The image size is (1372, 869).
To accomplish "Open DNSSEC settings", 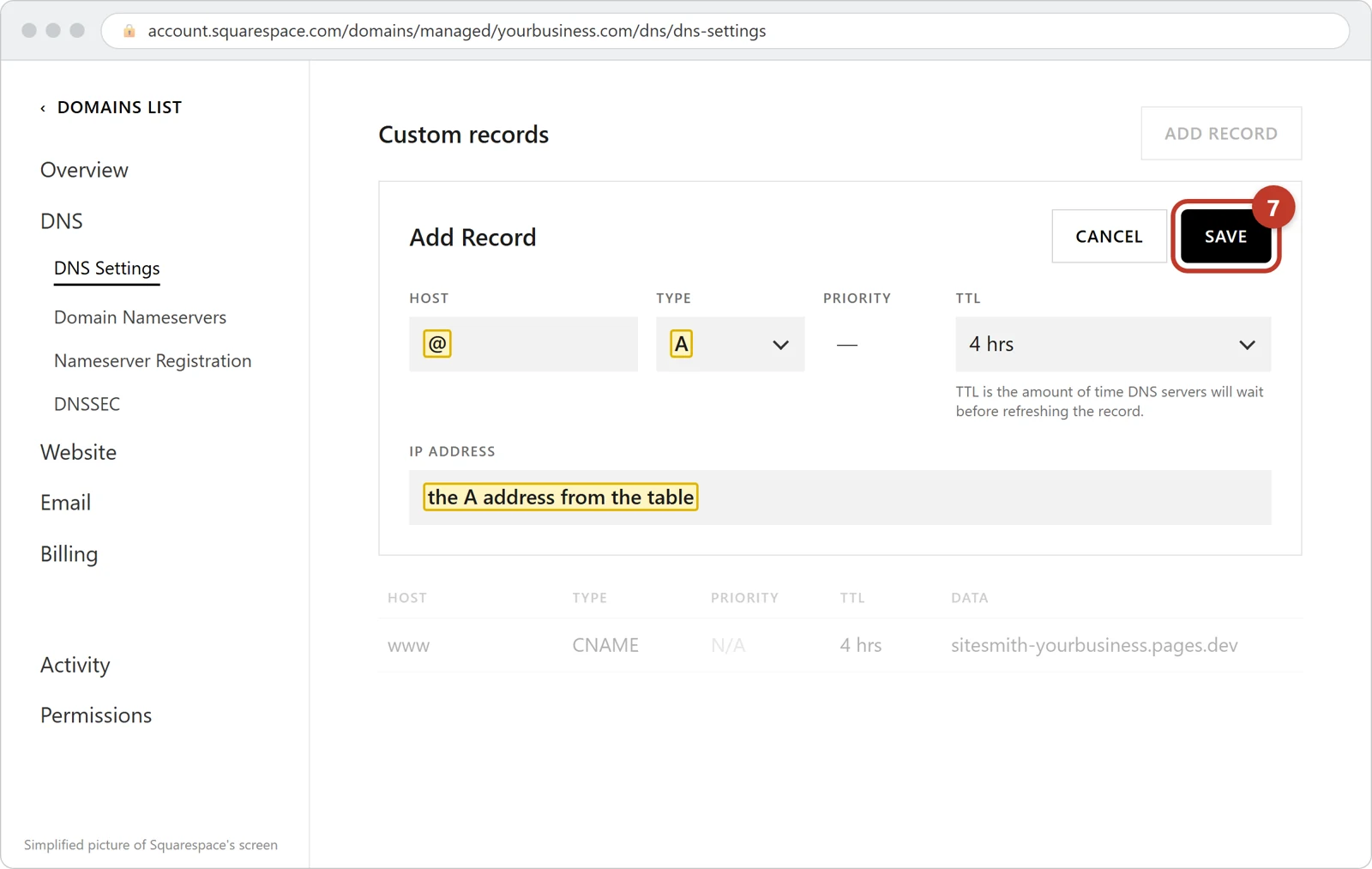I will click(87, 404).
